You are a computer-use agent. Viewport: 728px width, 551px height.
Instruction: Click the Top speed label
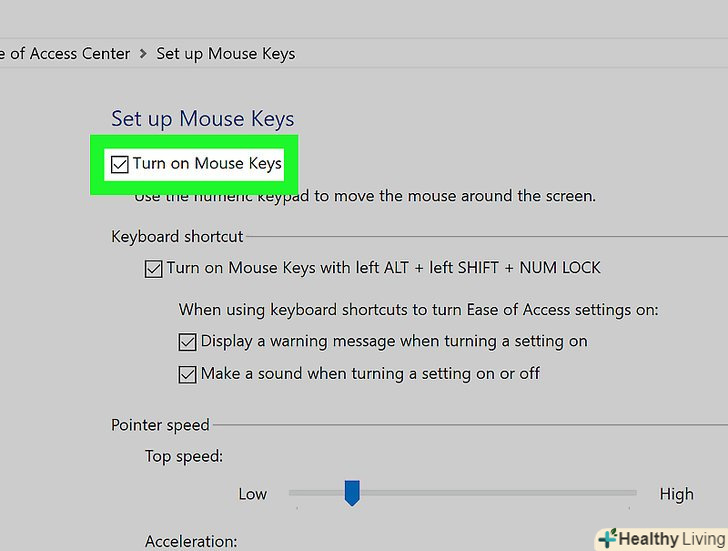[x=183, y=456]
